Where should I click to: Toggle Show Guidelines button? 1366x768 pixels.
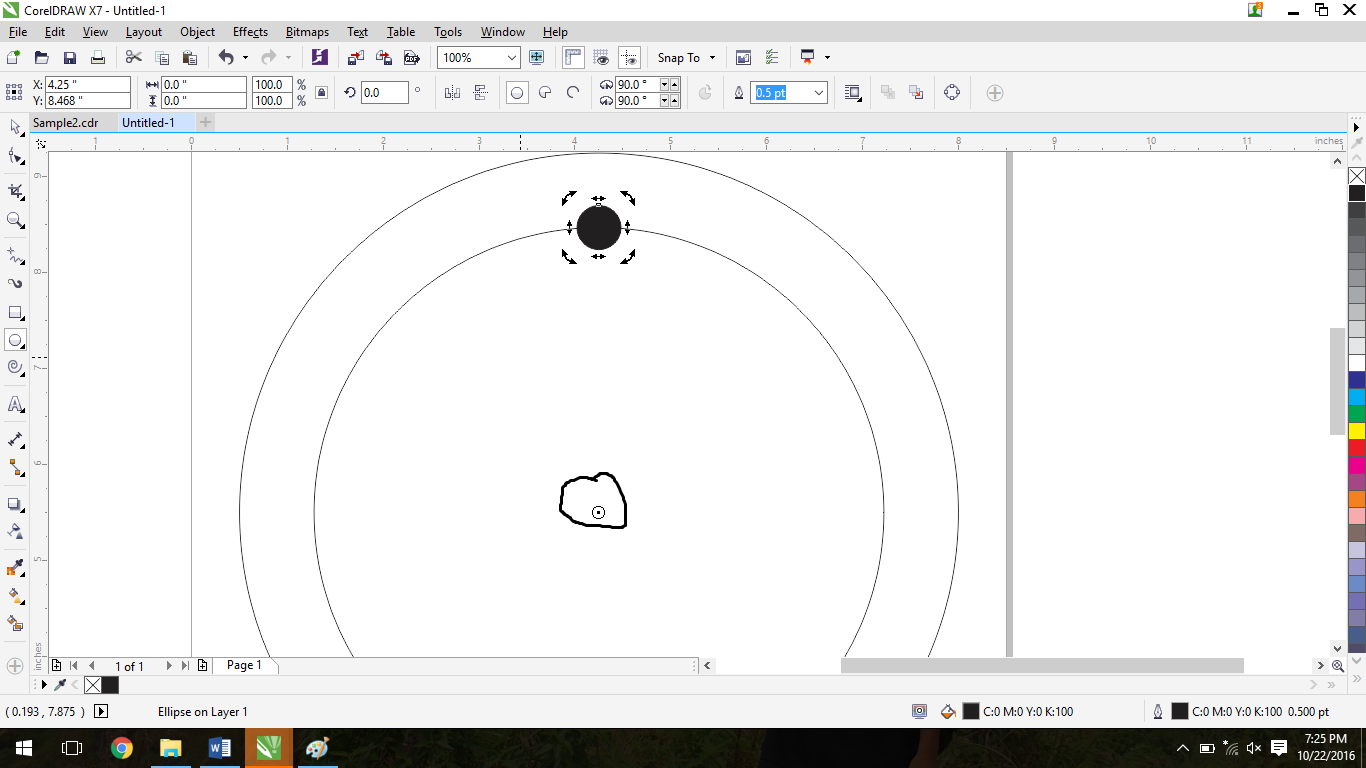pos(629,58)
